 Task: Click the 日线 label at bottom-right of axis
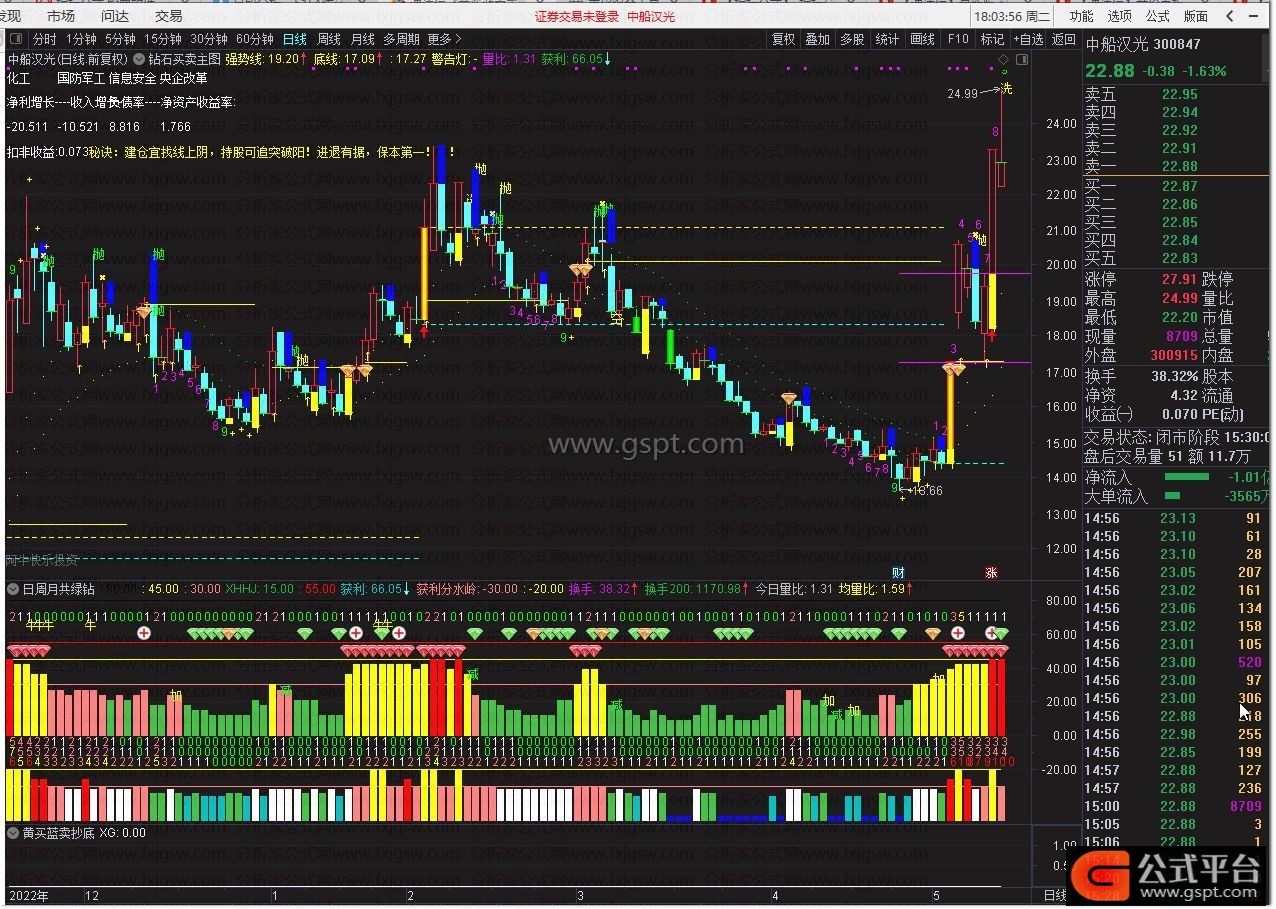[1056, 895]
